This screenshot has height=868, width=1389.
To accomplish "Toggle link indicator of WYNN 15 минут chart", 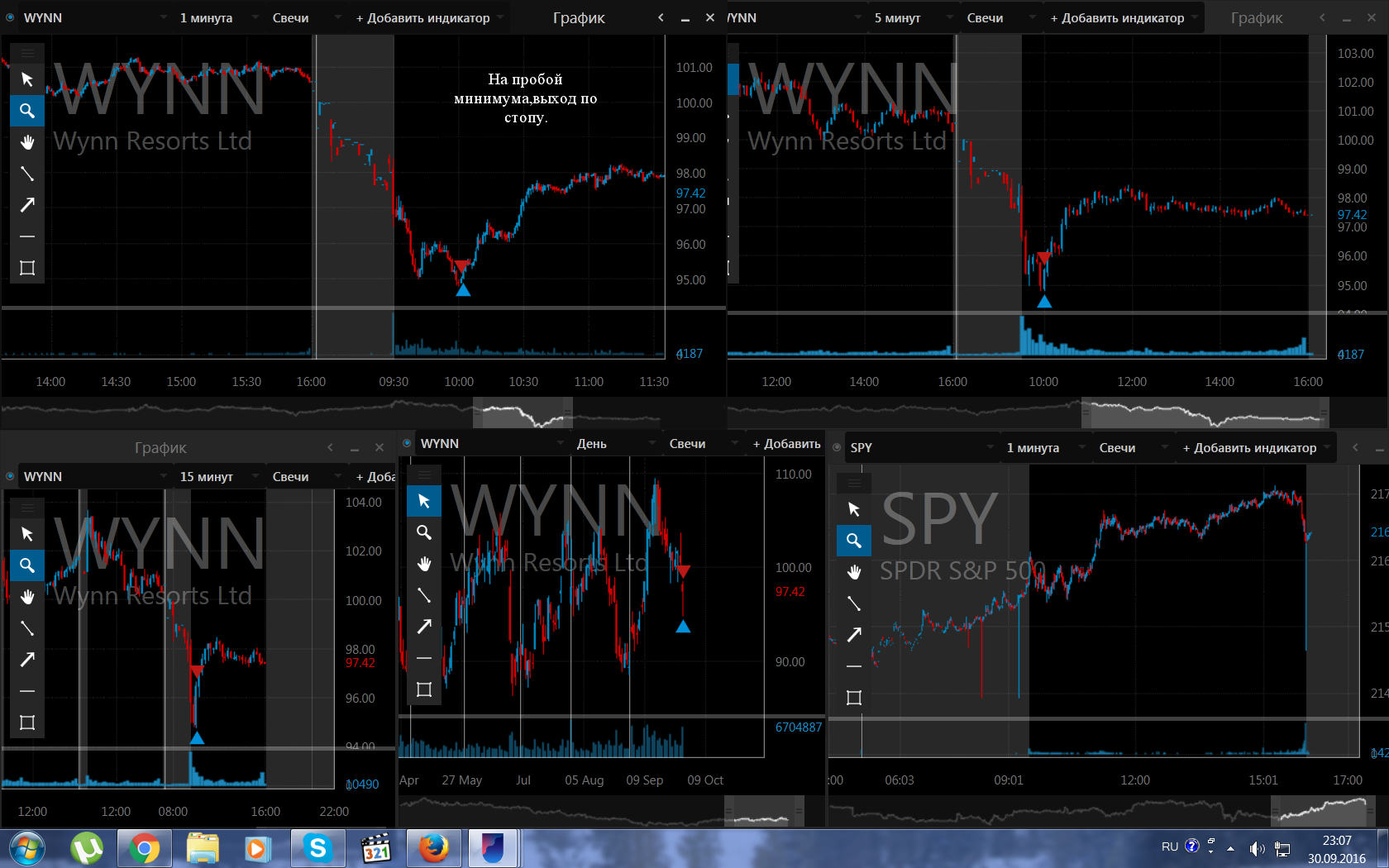I will tap(10, 476).
